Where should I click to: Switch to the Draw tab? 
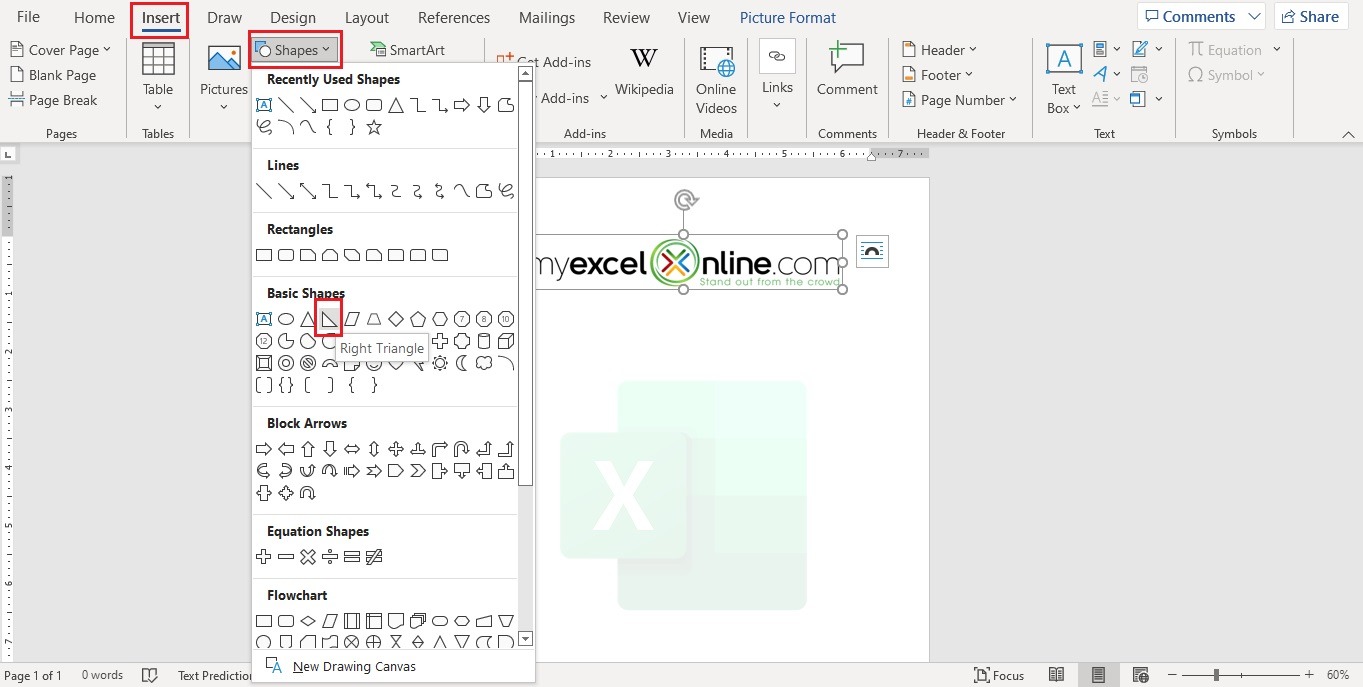(224, 17)
